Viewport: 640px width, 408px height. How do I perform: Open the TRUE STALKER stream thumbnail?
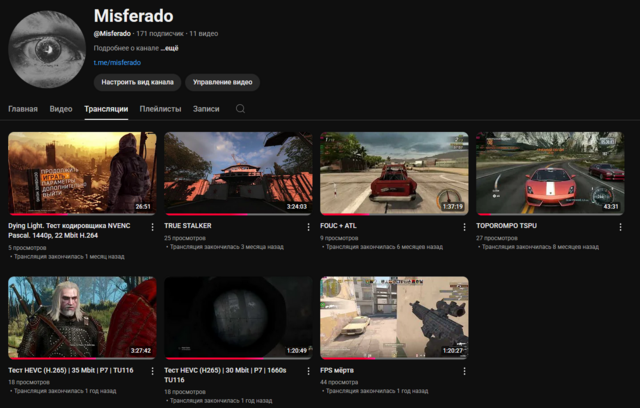coord(238,173)
